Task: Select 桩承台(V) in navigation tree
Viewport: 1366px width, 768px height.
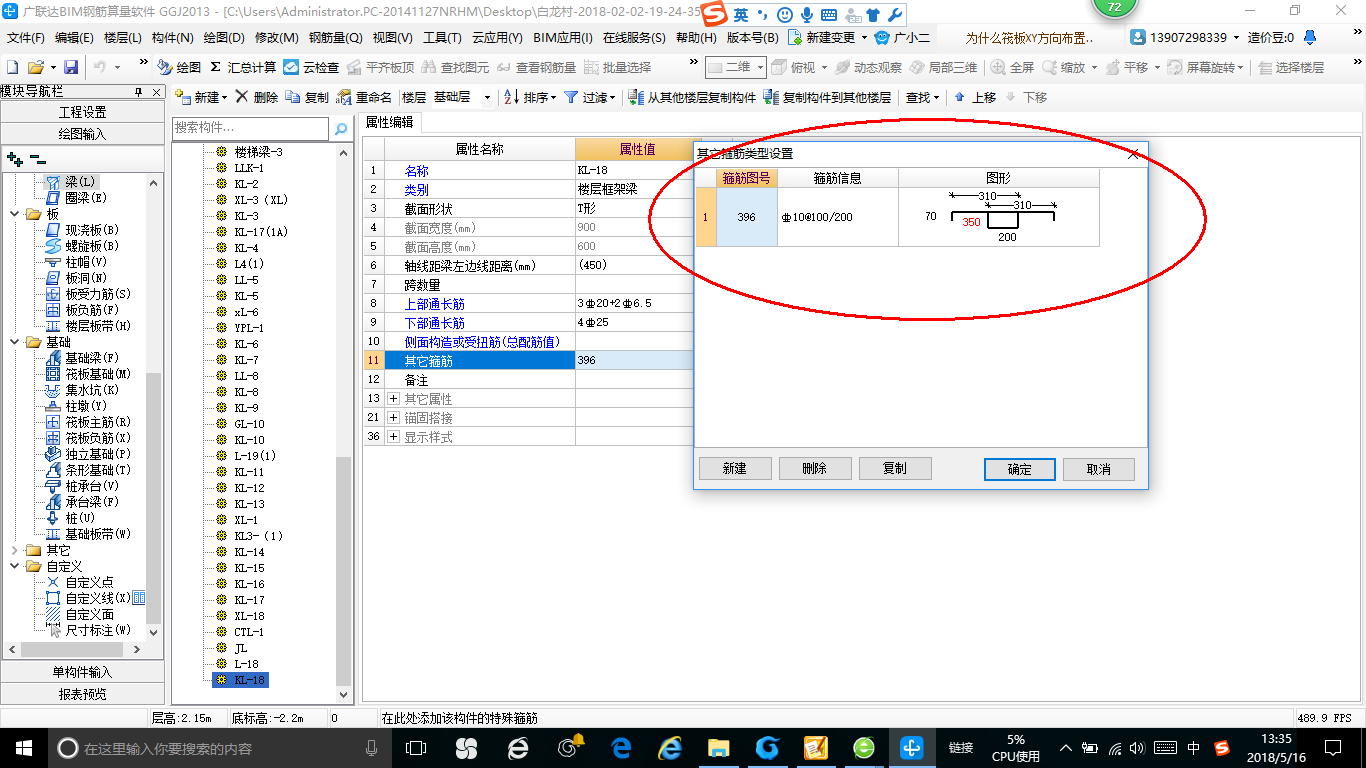Action: click(x=82, y=486)
